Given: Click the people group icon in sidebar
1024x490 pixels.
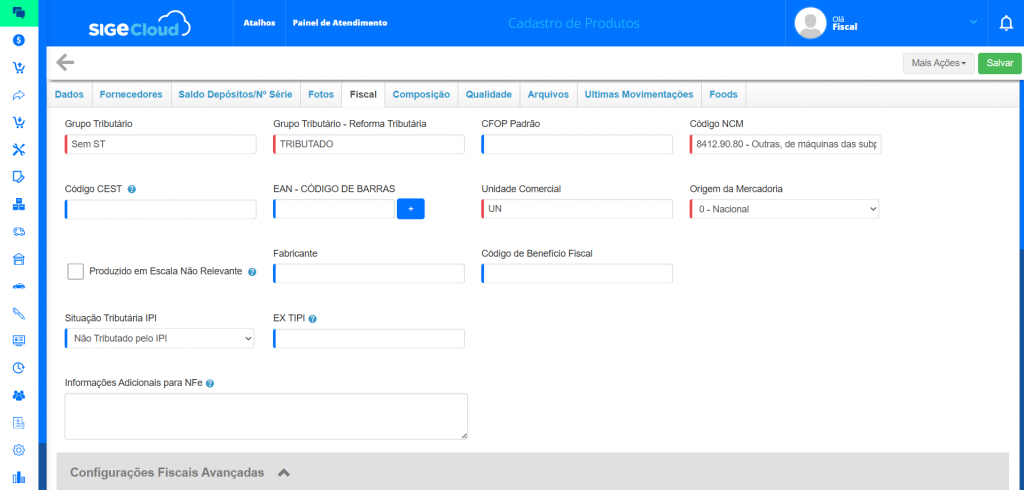Looking at the screenshot, I should pos(18,395).
